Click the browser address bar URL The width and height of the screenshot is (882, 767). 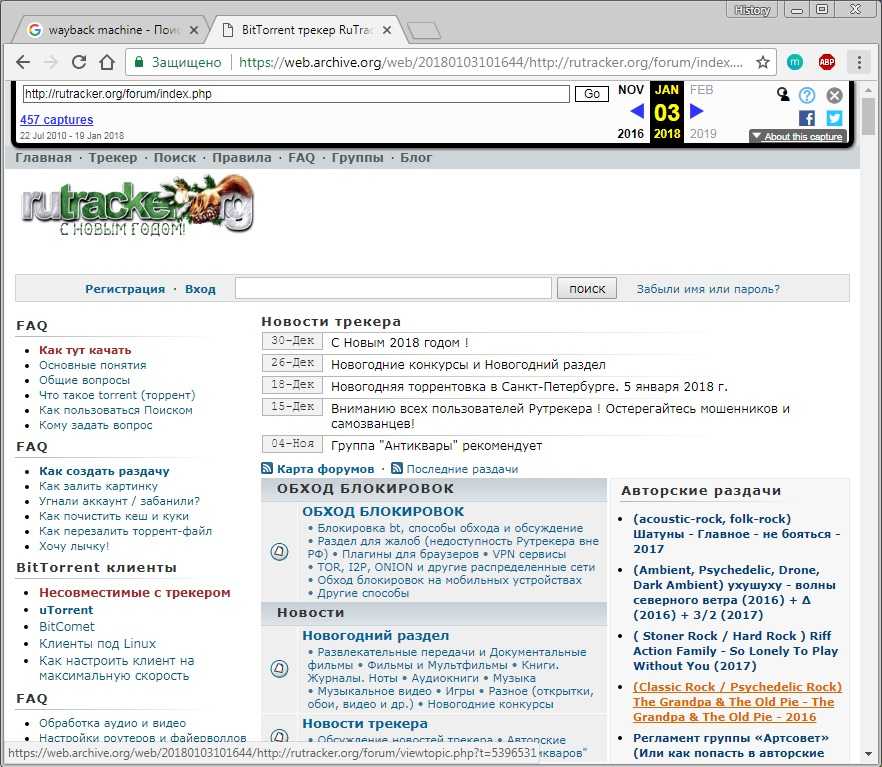click(490, 62)
